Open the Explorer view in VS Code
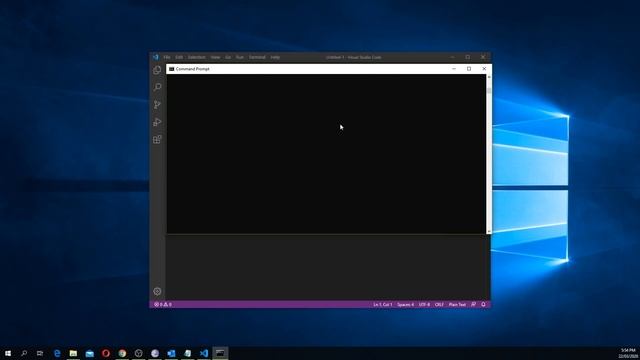Viewport: 640px width, 360px height. pos(157,70)
